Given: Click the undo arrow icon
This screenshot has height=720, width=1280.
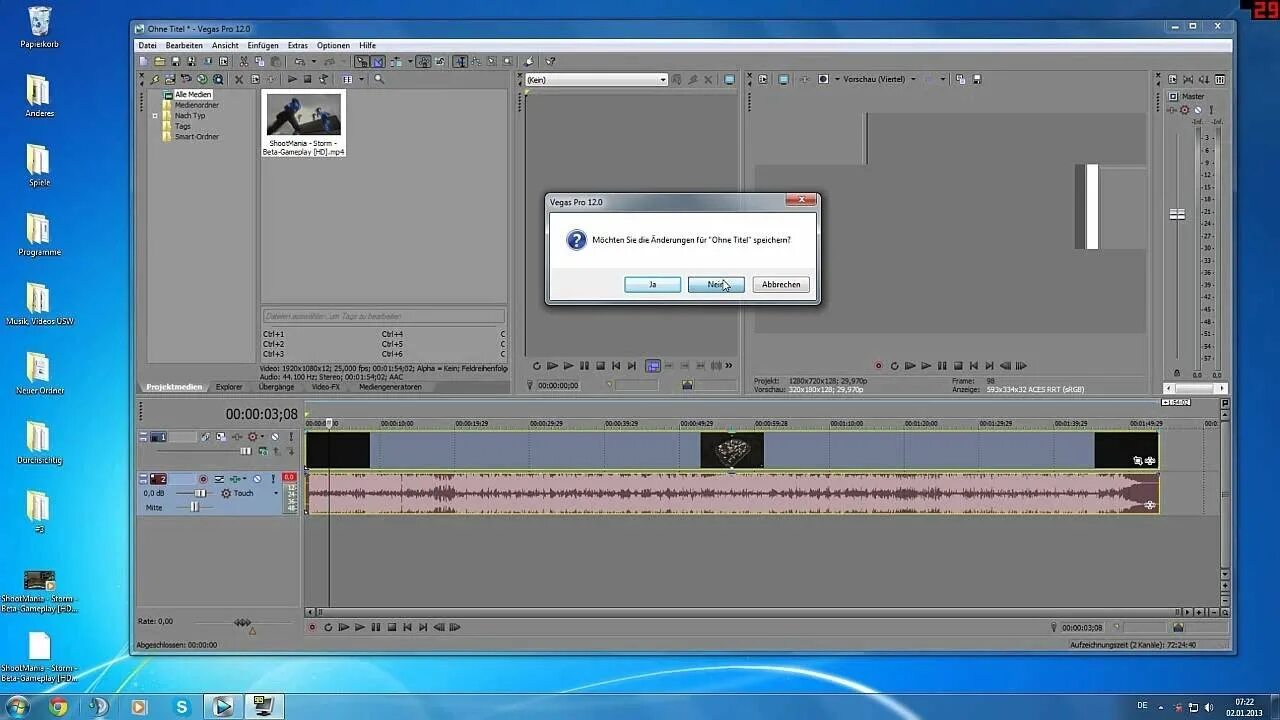Looking at the screenshot, I should coord(299,62).
